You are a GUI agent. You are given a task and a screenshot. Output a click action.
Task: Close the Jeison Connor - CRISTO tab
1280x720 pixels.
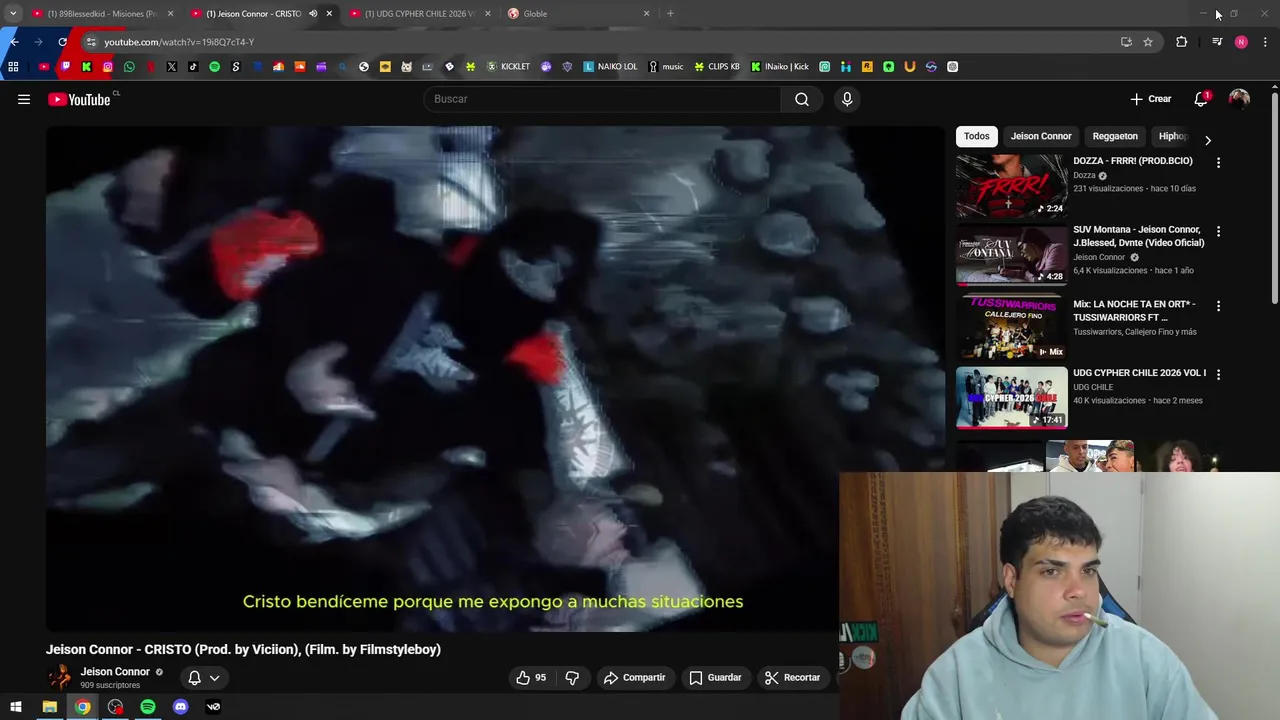tap(329, 14)
